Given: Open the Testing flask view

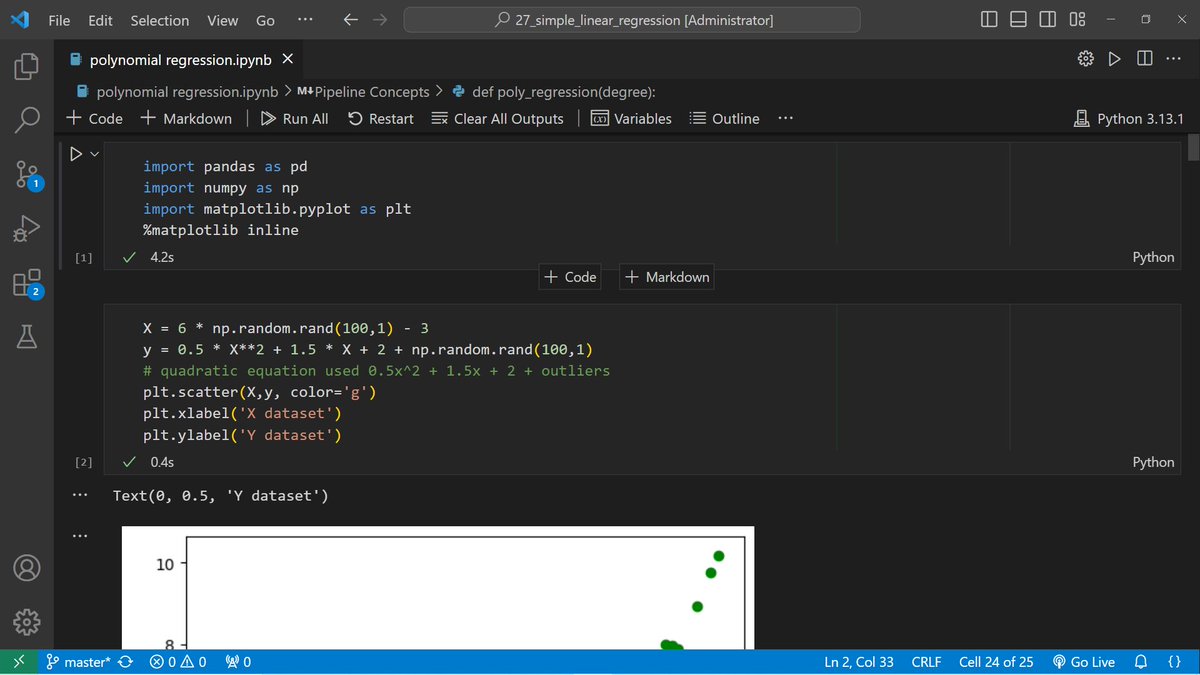Looking at the screenshot, I should click(x=26, y=337).
